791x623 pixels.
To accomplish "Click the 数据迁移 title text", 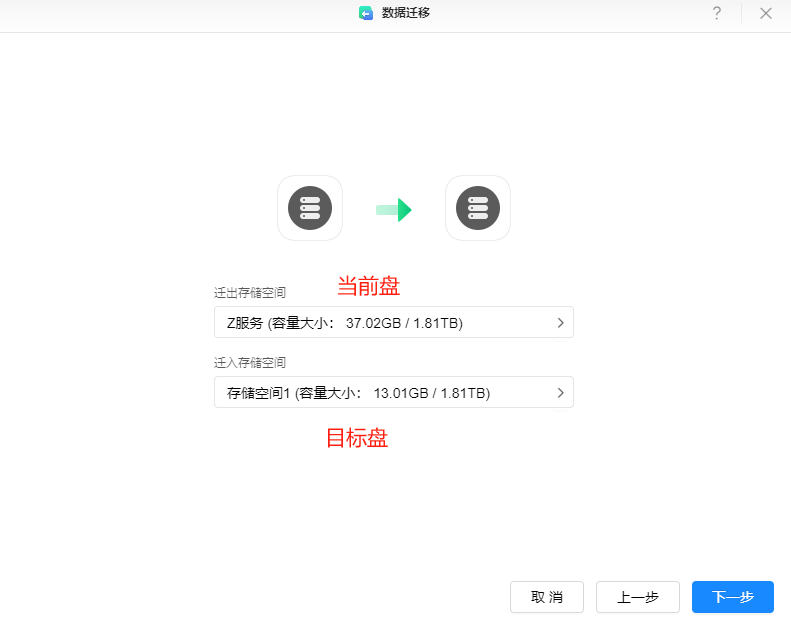I will [406, 13].
